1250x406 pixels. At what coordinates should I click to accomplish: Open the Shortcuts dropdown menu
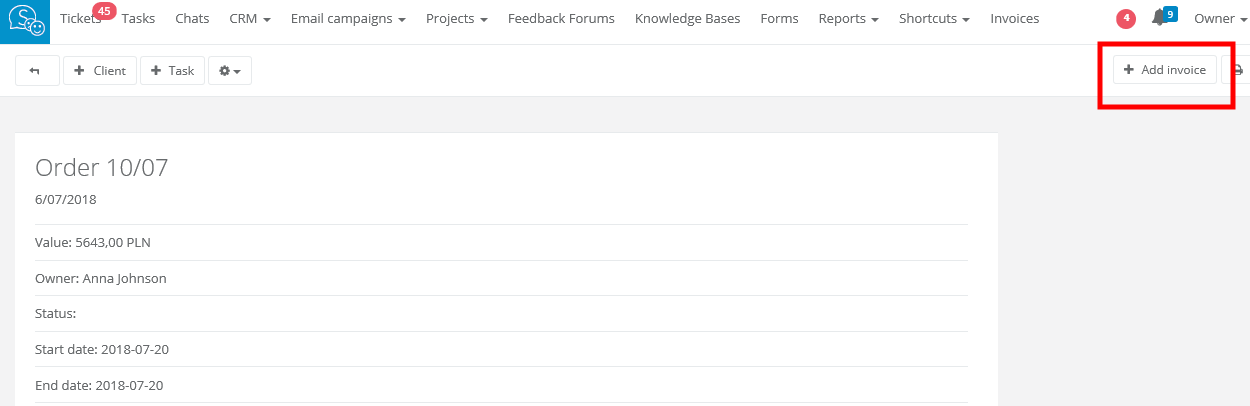pyautogui.click(x=934, y=19)
